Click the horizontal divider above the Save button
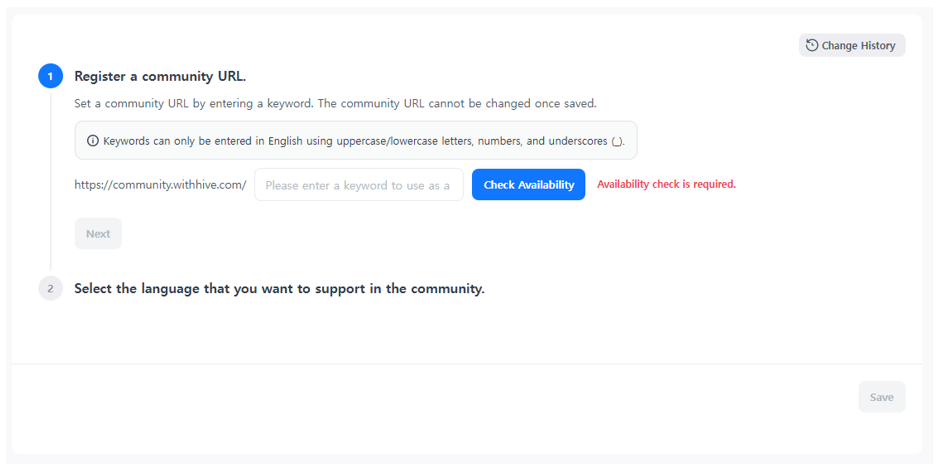The image size is (941, 474). click(467, 364)
